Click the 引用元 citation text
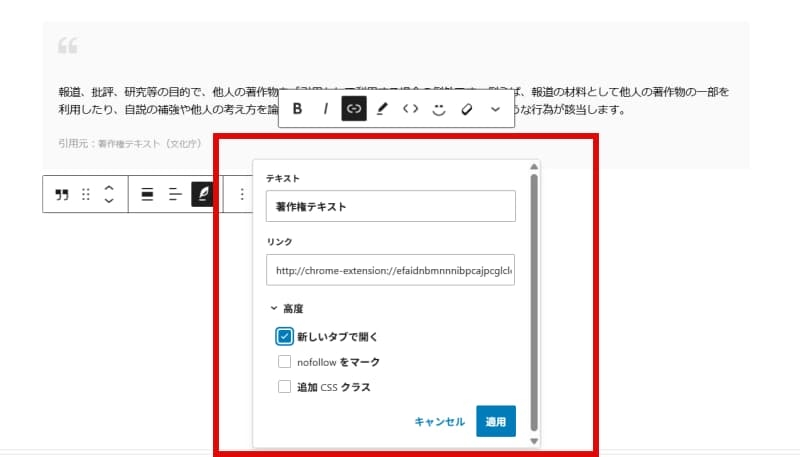 pos(130,144)
